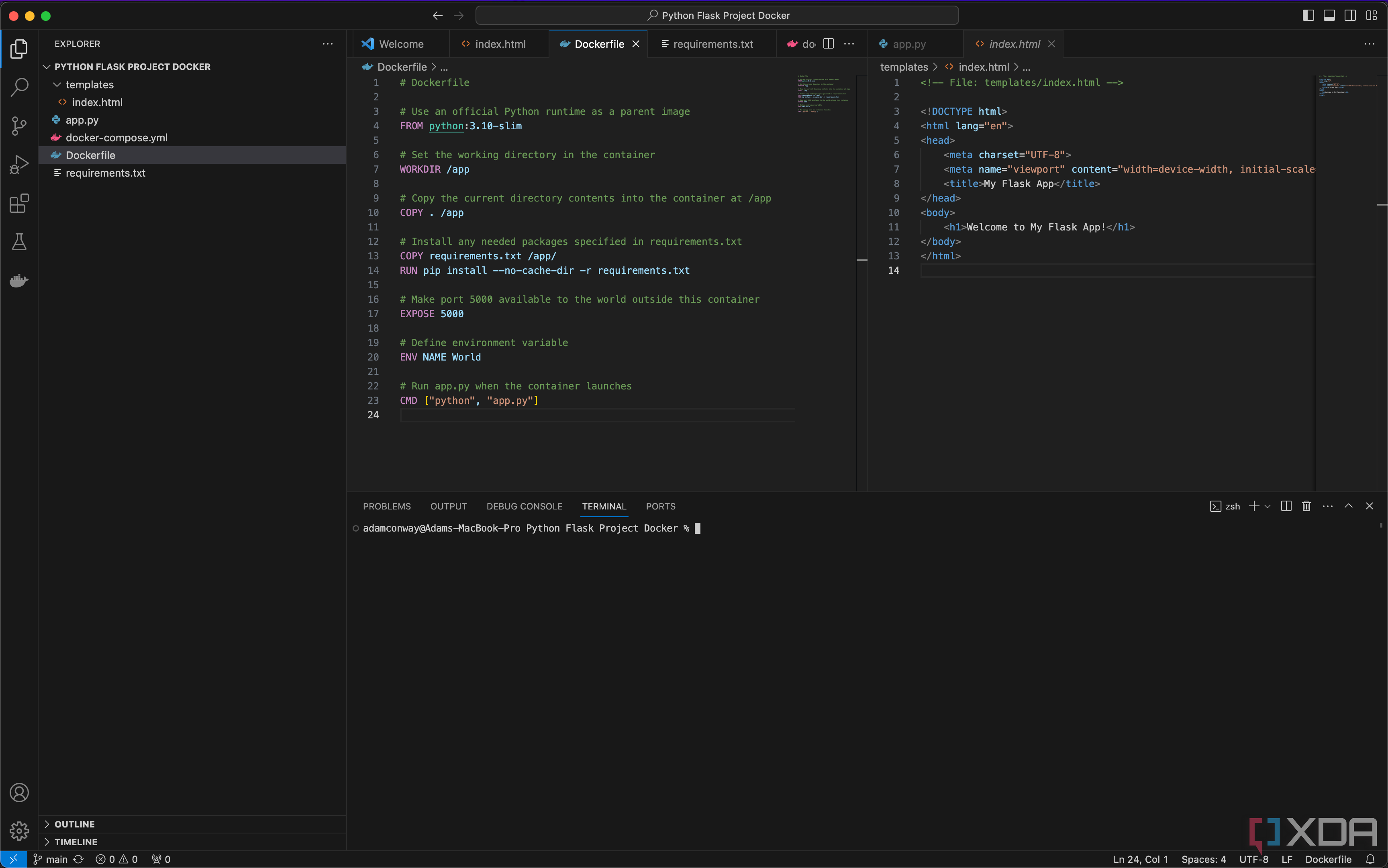Click the Welcome tab label
Image resolution: width=1388 pixels, height=868 pixels.
pyautogui.click(x=401, y=44)
